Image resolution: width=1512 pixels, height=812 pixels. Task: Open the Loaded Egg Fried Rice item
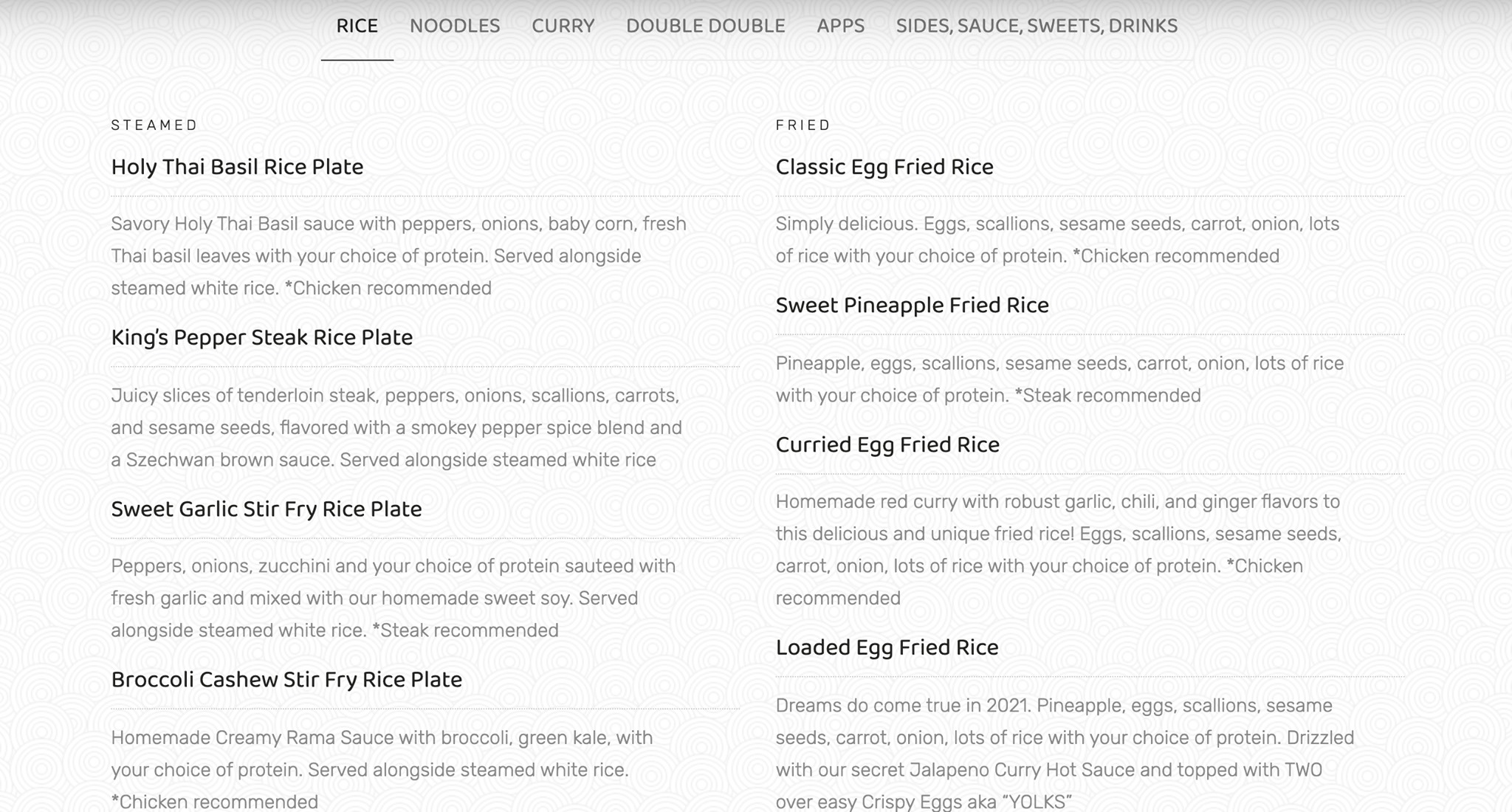tap(886, 647)
